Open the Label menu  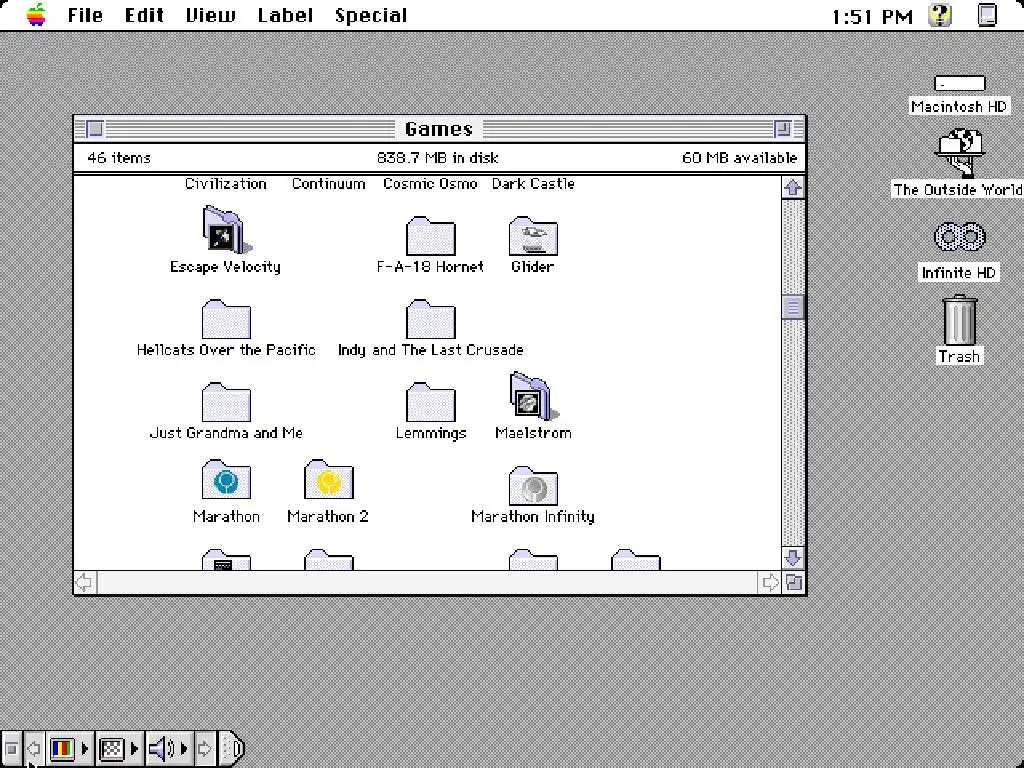pos(285,15)
